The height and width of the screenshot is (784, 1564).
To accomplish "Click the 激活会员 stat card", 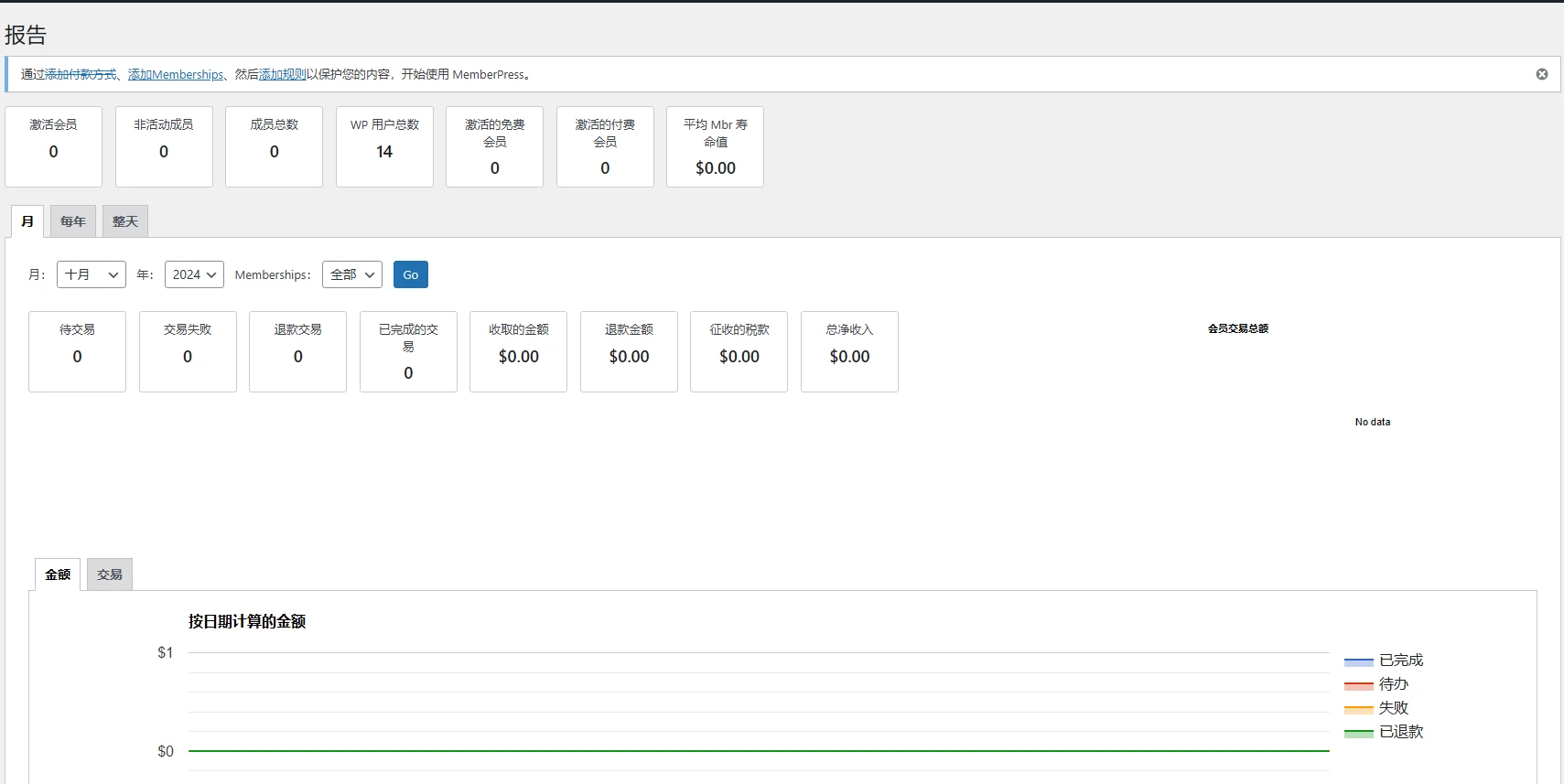I will [53, 146].
